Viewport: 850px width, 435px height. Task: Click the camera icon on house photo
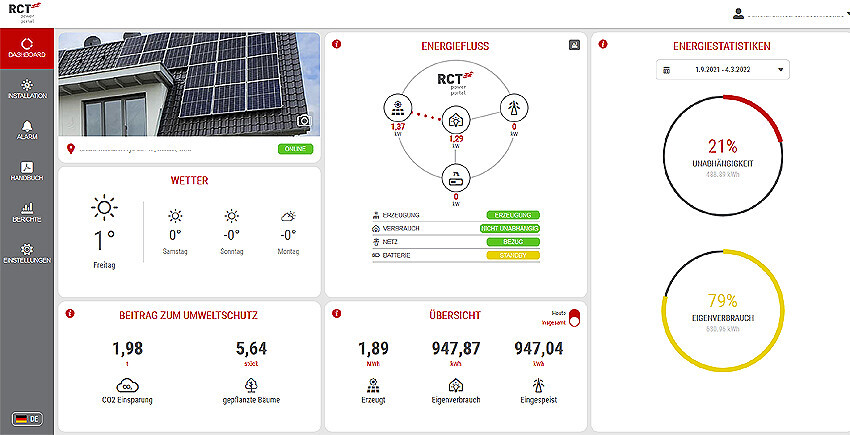pos(305,122)
